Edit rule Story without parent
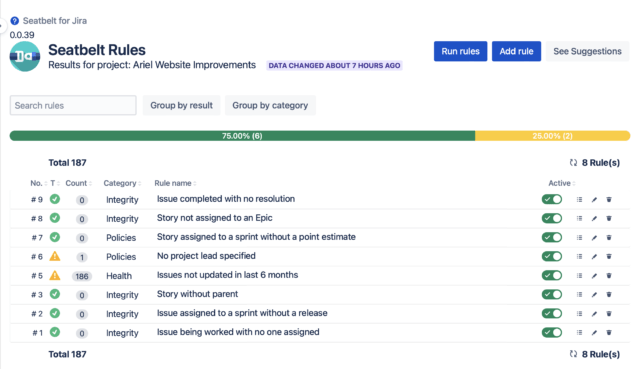 594,294
